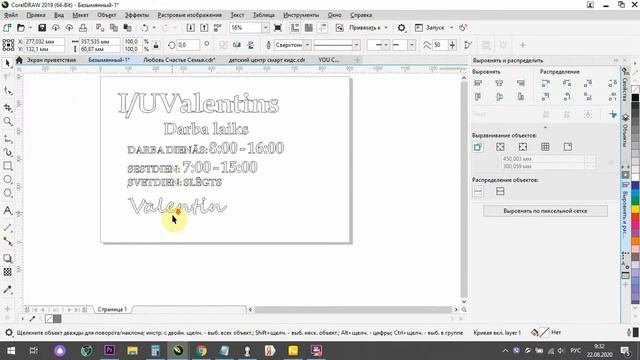Open the Экран приветствия tab
This screenshot has width=640, height=360.
click(x=51, y=60)
